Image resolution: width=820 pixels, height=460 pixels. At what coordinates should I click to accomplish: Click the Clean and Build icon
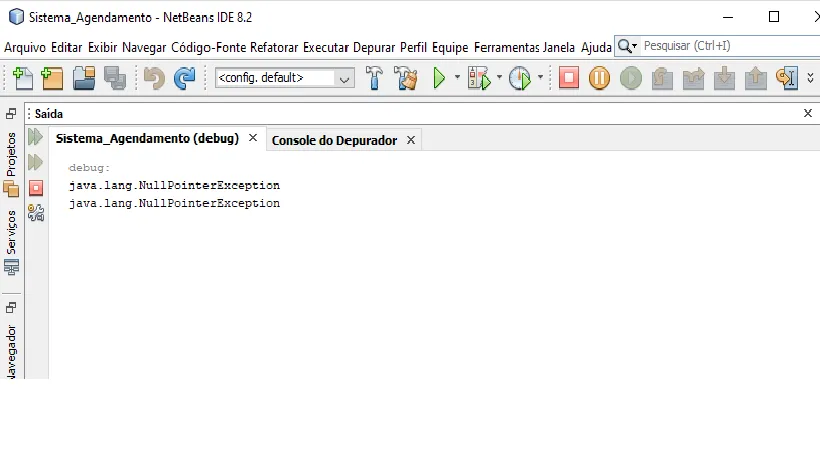(x=406, y=78)
